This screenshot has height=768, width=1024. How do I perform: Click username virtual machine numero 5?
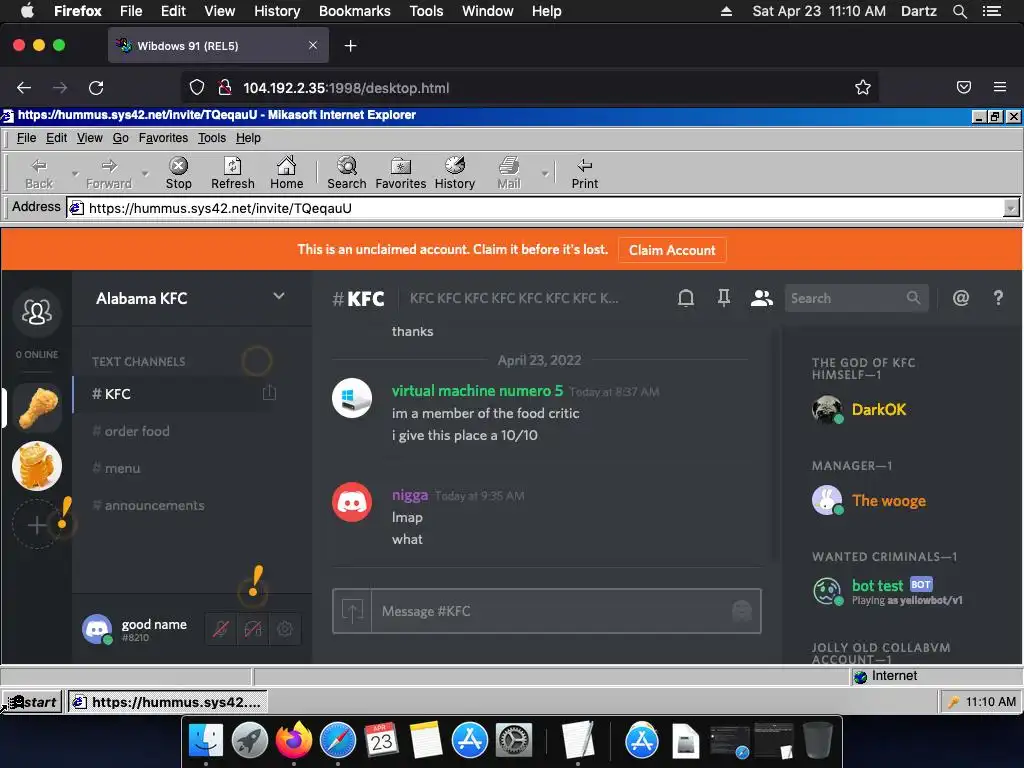click(477, 391)
